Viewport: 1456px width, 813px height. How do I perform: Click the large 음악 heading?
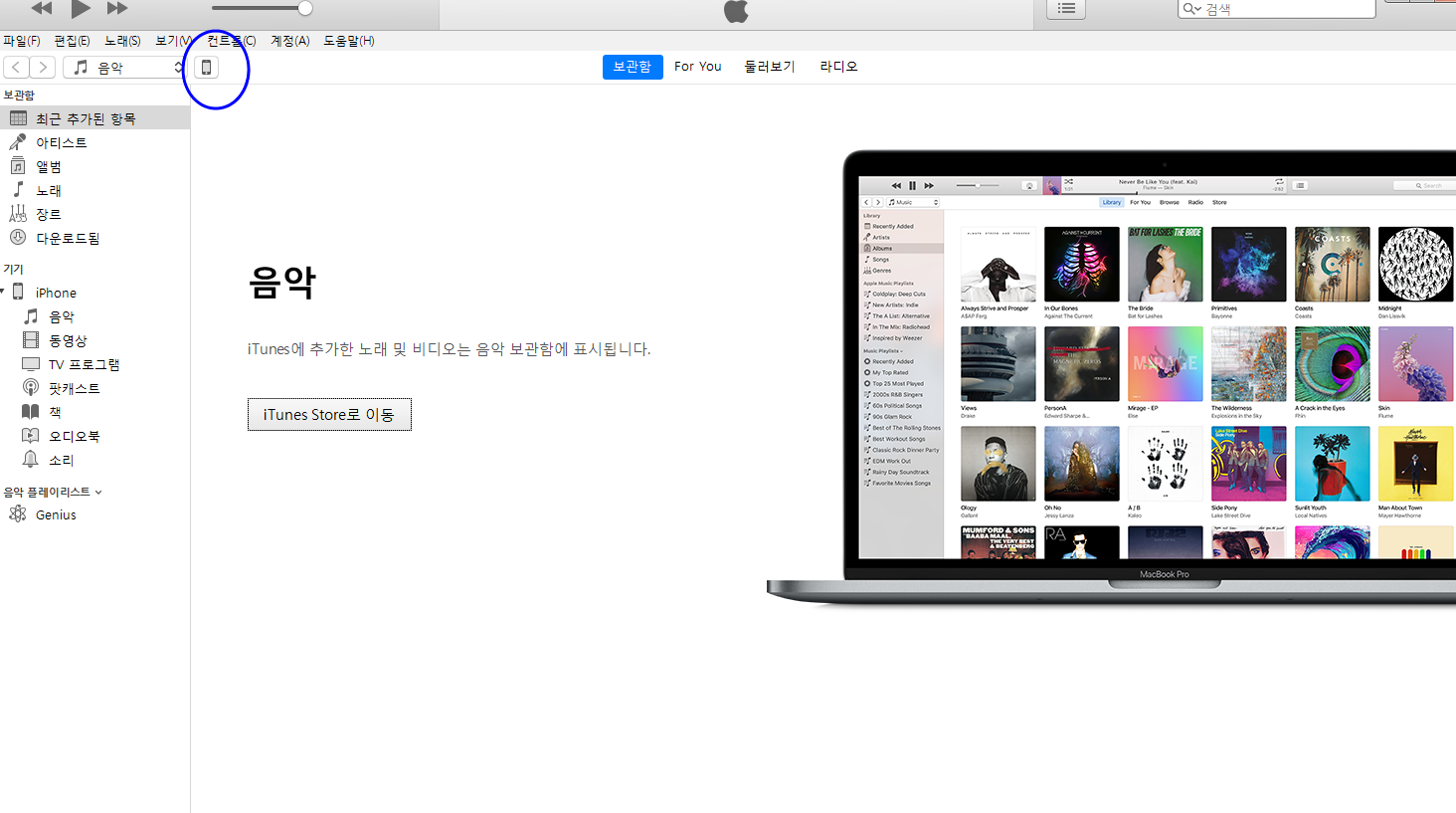pos(282,283)
